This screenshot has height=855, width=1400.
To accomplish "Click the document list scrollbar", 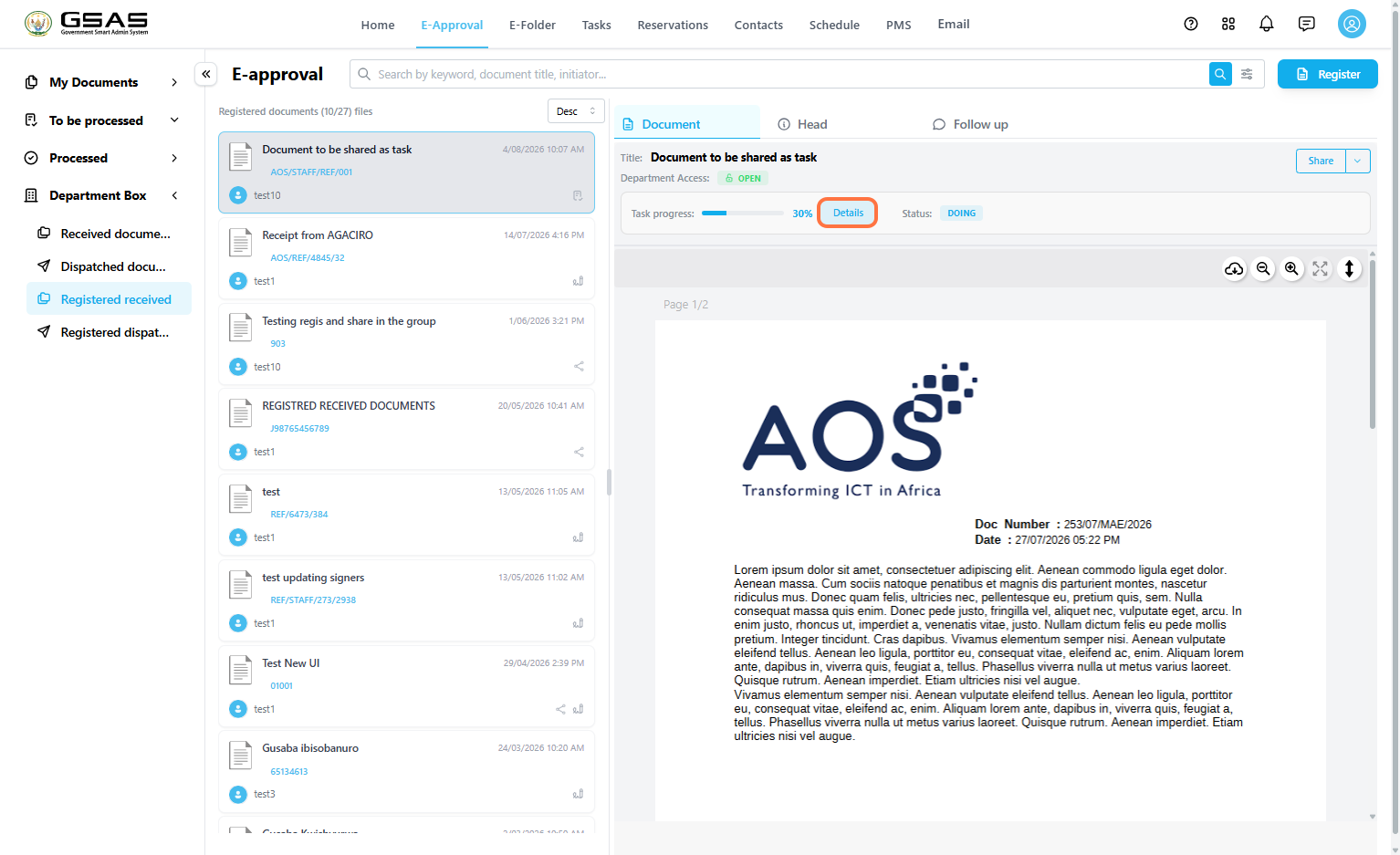I will pos(609,482).
